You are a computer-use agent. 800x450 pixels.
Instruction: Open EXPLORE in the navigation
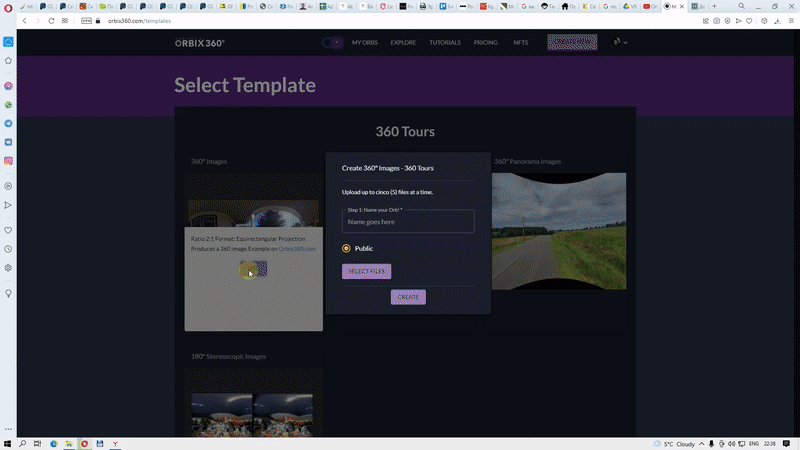[403, 42]
